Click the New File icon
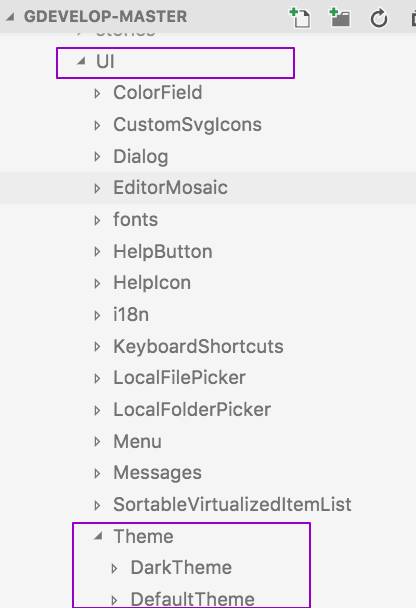Screen dimensions: 416x608 (x=300, y=17)
